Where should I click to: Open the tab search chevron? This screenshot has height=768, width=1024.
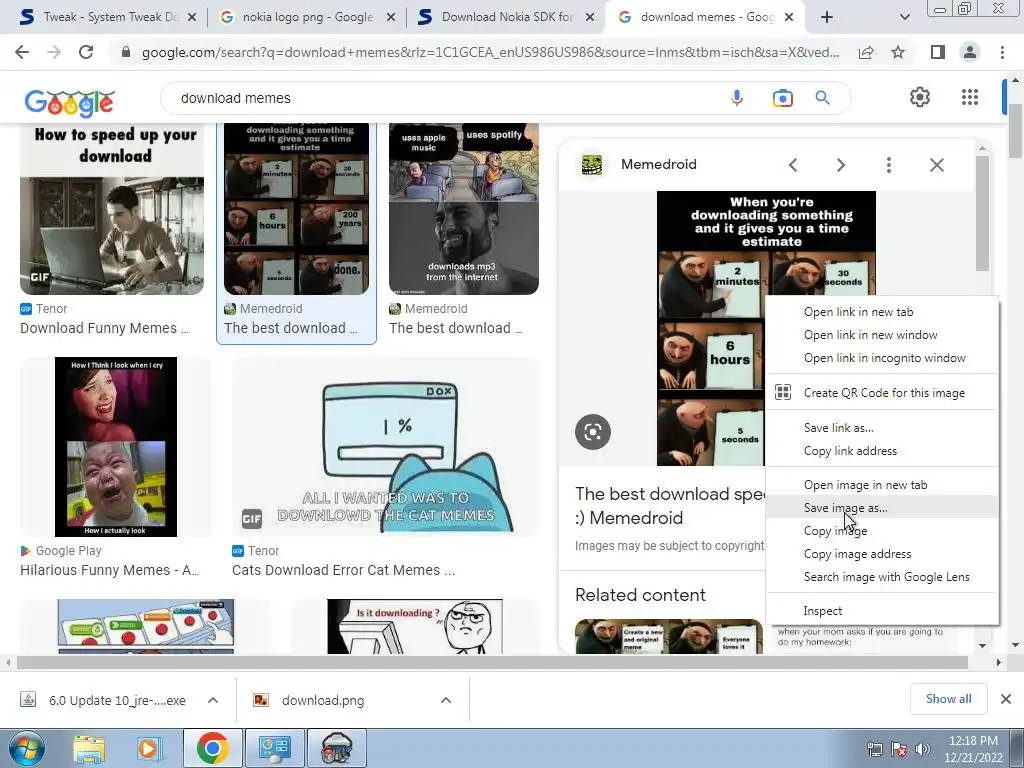(904, 17)
